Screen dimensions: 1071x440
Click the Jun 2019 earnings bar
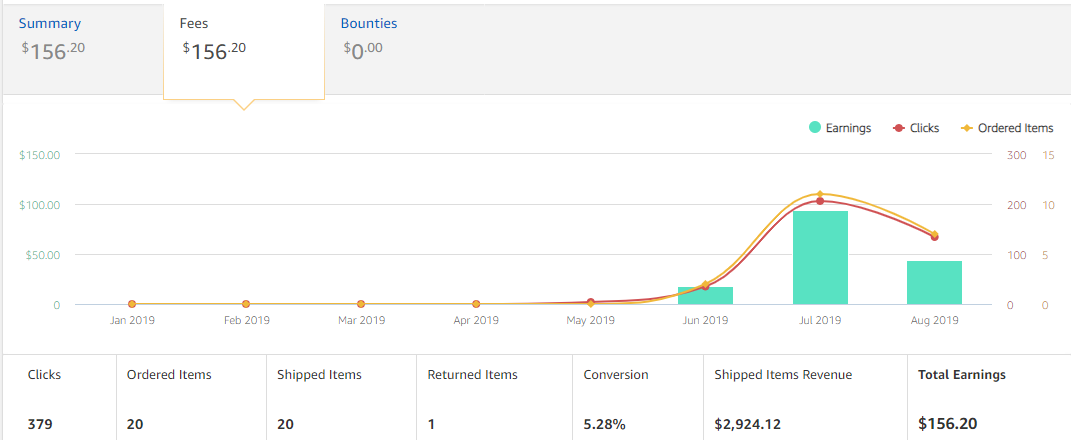pos(705,295)
